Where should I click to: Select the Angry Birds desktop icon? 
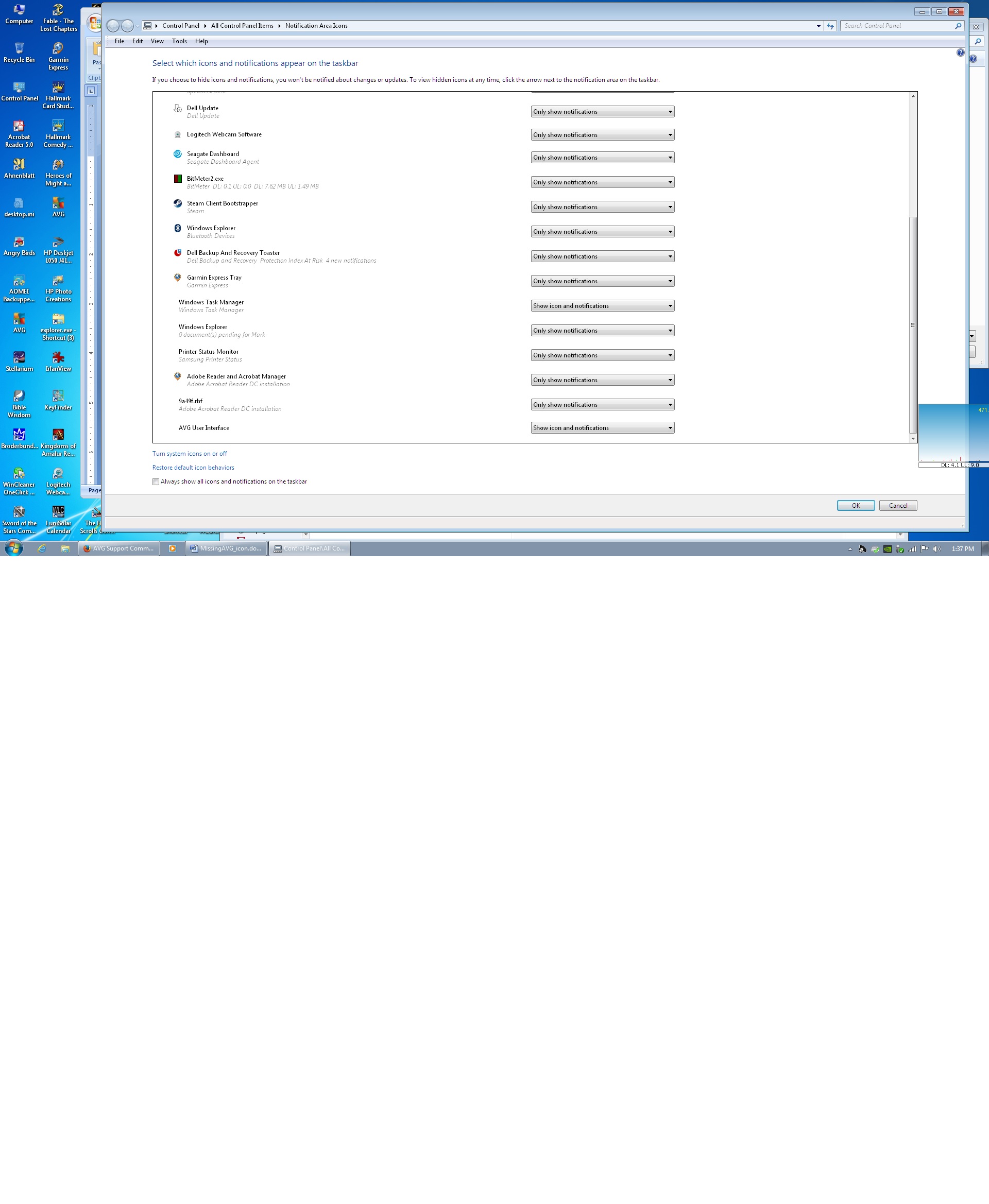point(19,246)
